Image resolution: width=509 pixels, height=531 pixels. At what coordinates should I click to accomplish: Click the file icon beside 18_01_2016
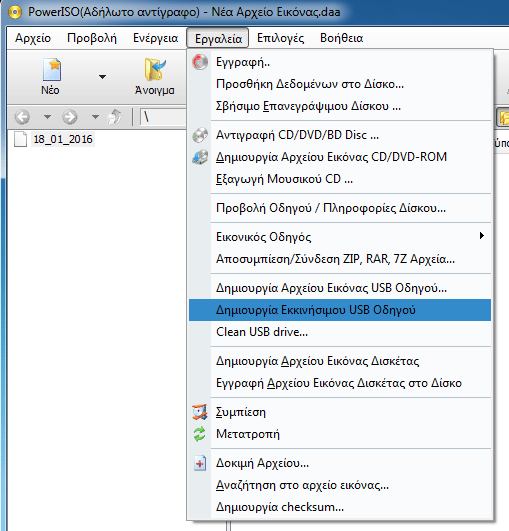[x=20, y=139]
